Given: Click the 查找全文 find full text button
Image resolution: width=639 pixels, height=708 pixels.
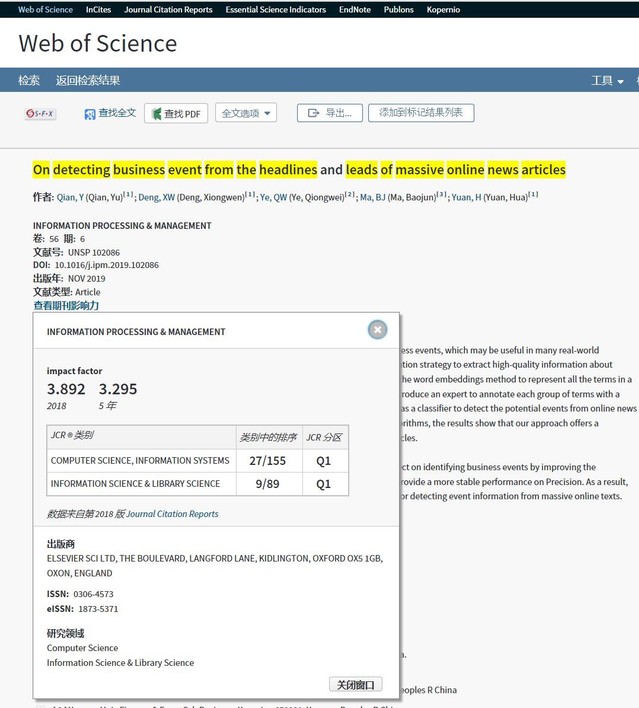Looking at the screenshot, I should [110, 113].
